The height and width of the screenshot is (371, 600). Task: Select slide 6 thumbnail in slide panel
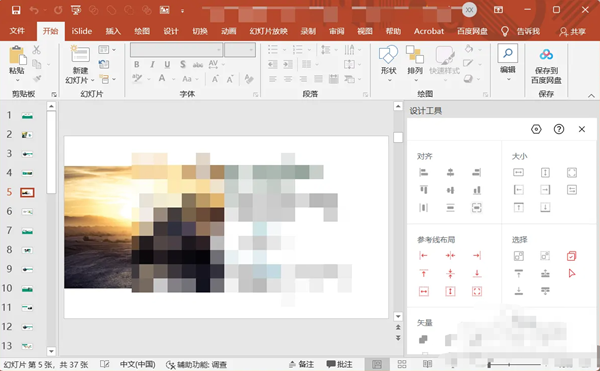[27, 212]
